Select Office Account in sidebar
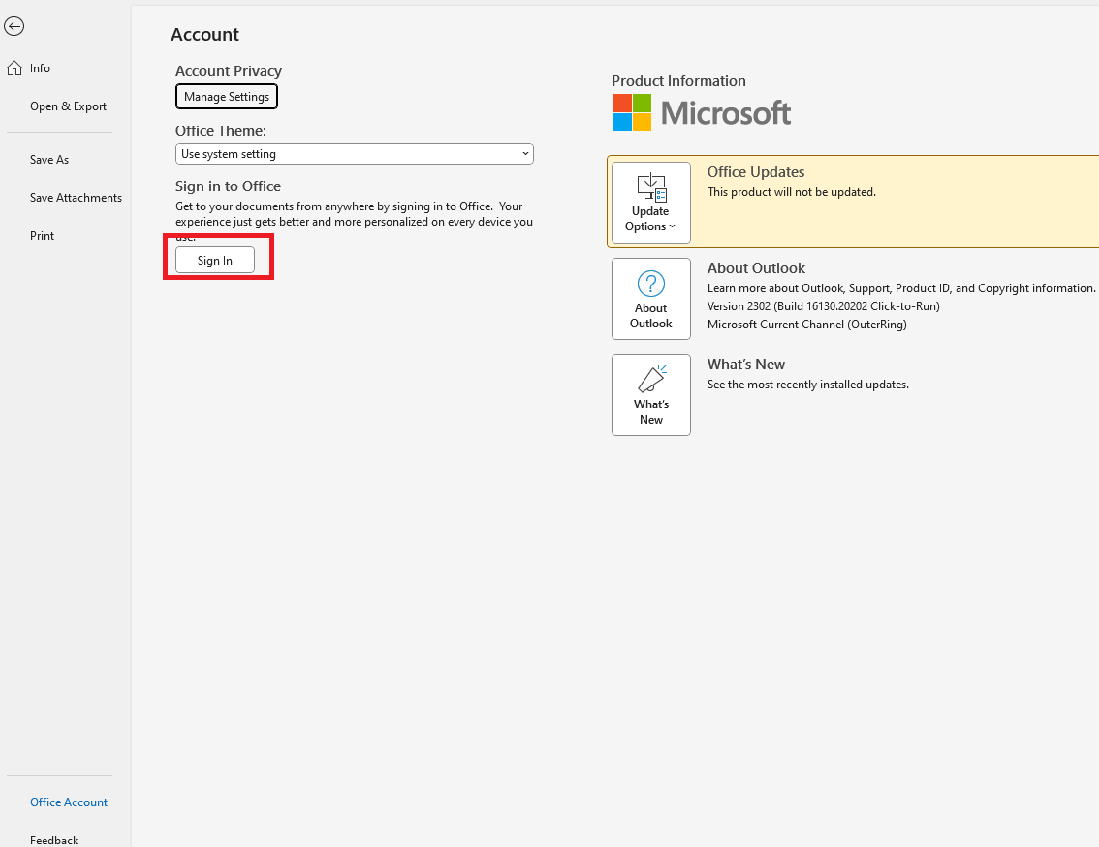This screenshot has height=847, width=1099. [68, 801]
